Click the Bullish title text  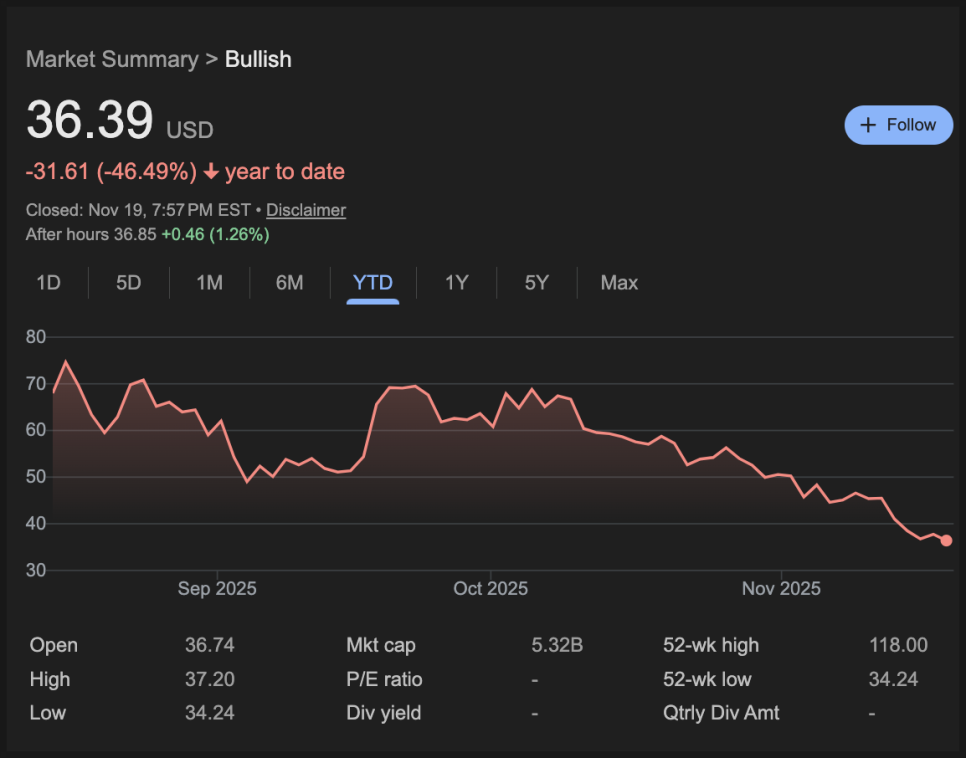coord(258,59)
